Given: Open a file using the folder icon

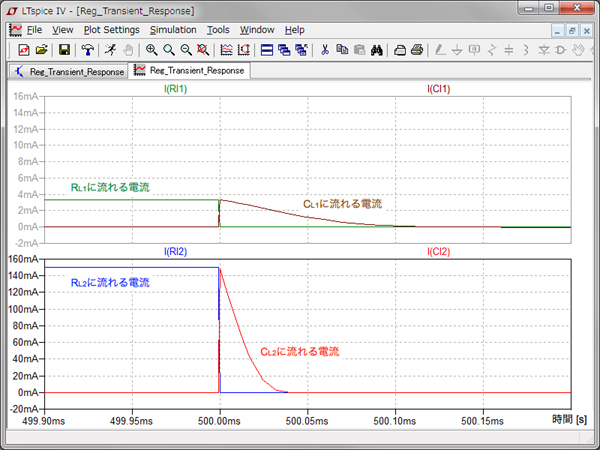Looking at the screenshot, I should click(41, 49).
